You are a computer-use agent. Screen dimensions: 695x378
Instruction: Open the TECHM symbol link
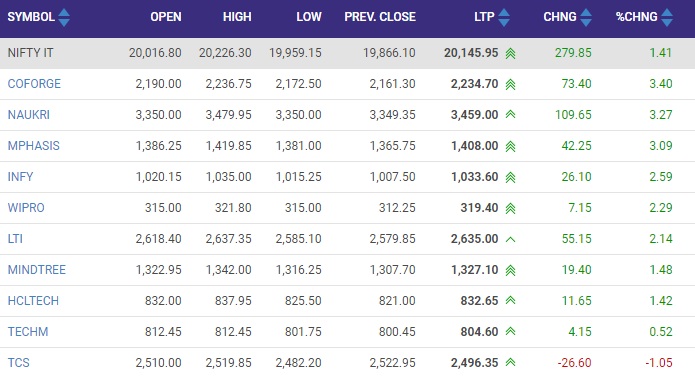28,332
